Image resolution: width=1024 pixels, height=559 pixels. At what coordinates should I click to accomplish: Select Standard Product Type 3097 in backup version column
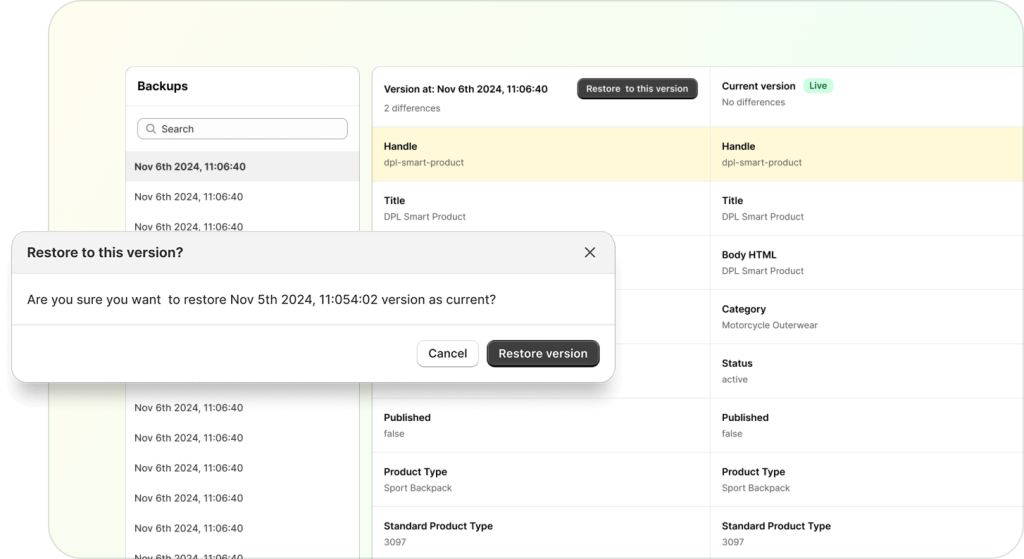(540, 533)
